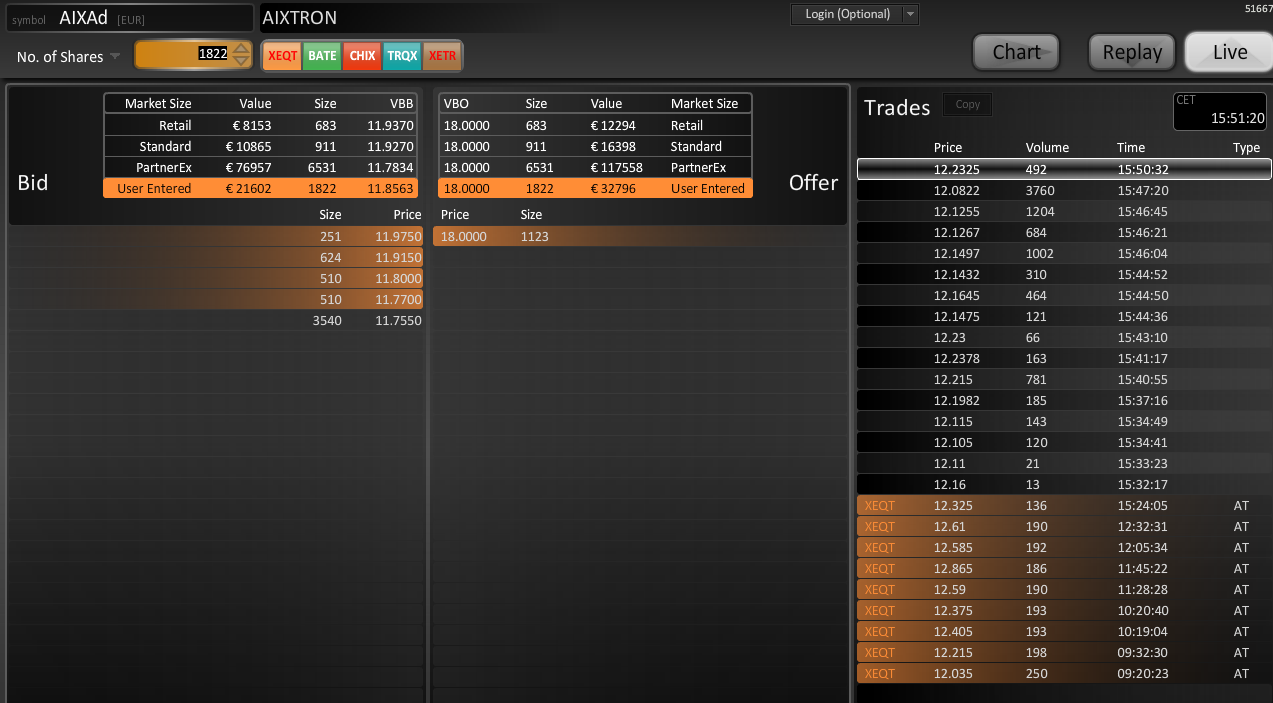
Task: Select the trade at 15:46:04
Action: pos(1064,253)
